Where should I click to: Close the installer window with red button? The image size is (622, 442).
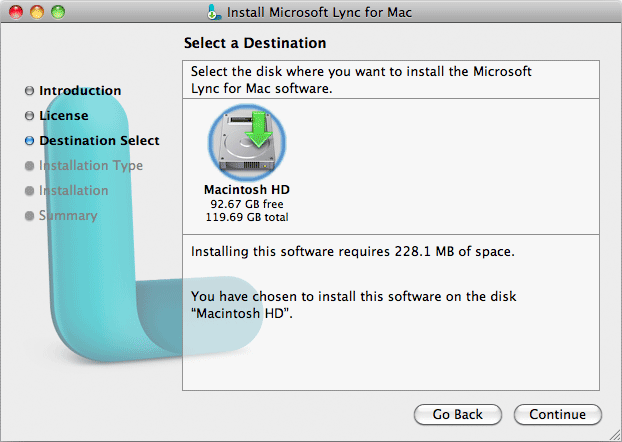click(x=16, y=12)
